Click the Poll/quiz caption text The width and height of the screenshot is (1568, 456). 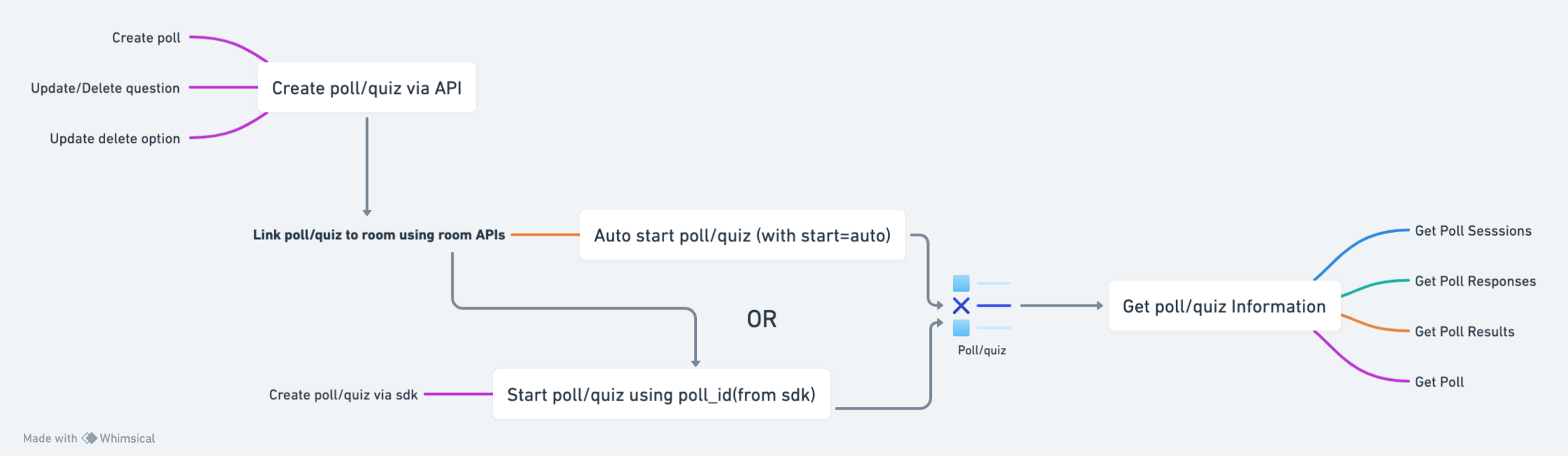[982, 350]
